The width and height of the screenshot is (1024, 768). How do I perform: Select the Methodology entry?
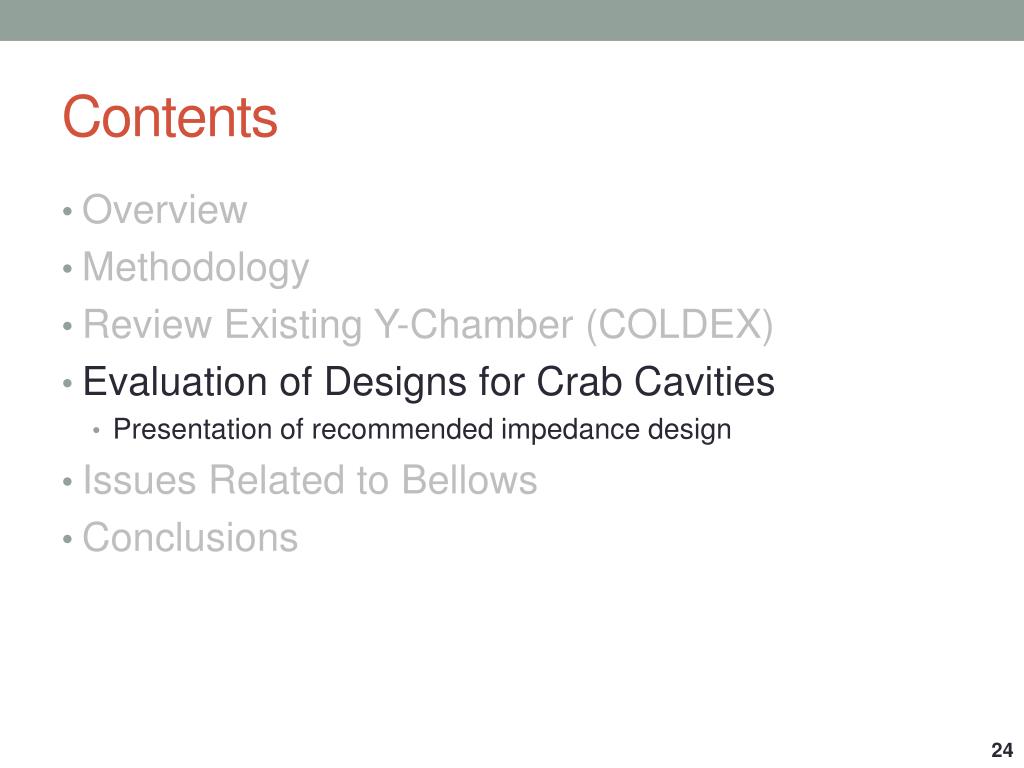click(x=195, y=268)
